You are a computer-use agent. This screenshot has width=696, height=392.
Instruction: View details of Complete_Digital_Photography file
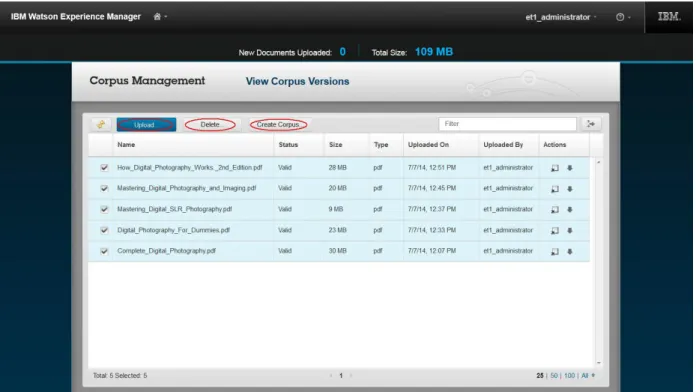[x=555, y=251]
